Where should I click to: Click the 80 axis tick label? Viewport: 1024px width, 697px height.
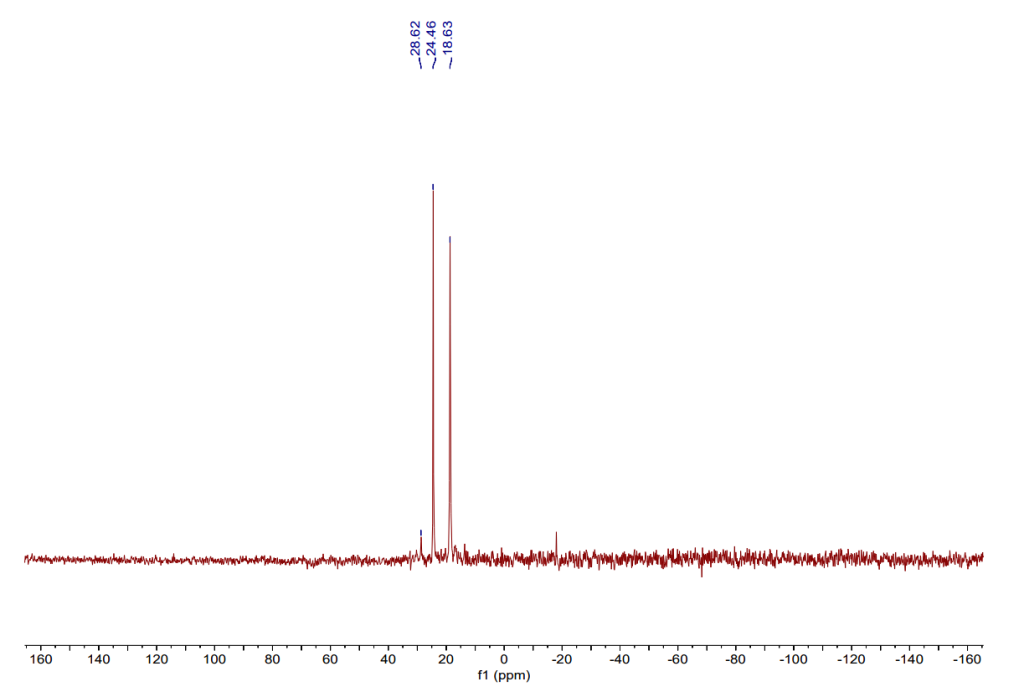point(272,660)
